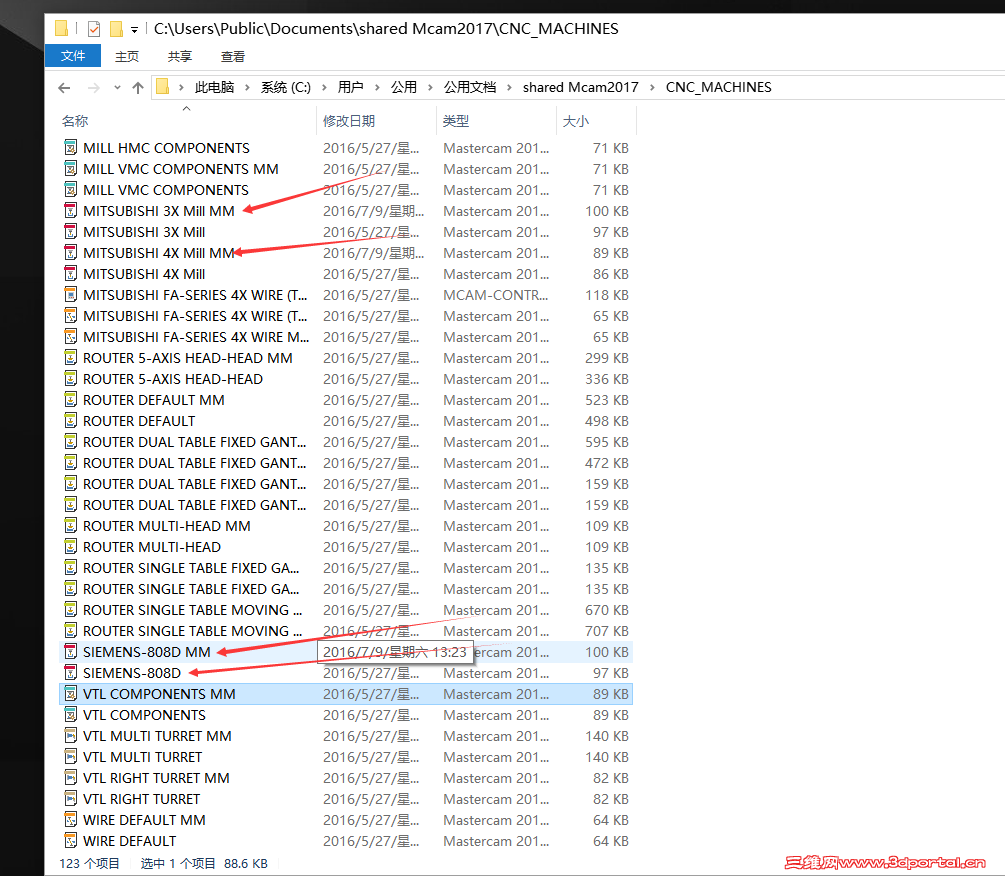Open the 文件 ribbon tab
This screenshot has height=876, width=1005.
point(72,56)
